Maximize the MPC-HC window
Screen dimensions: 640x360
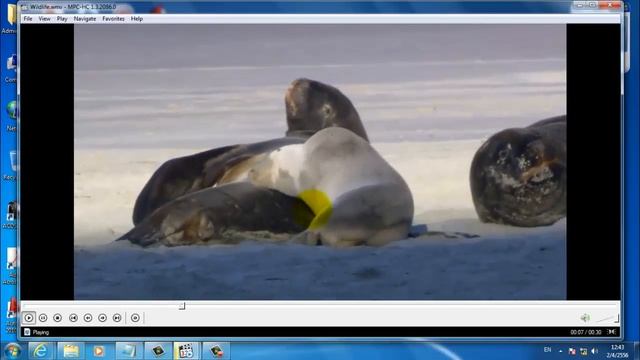pyautogui.click(x=593, y=5)
